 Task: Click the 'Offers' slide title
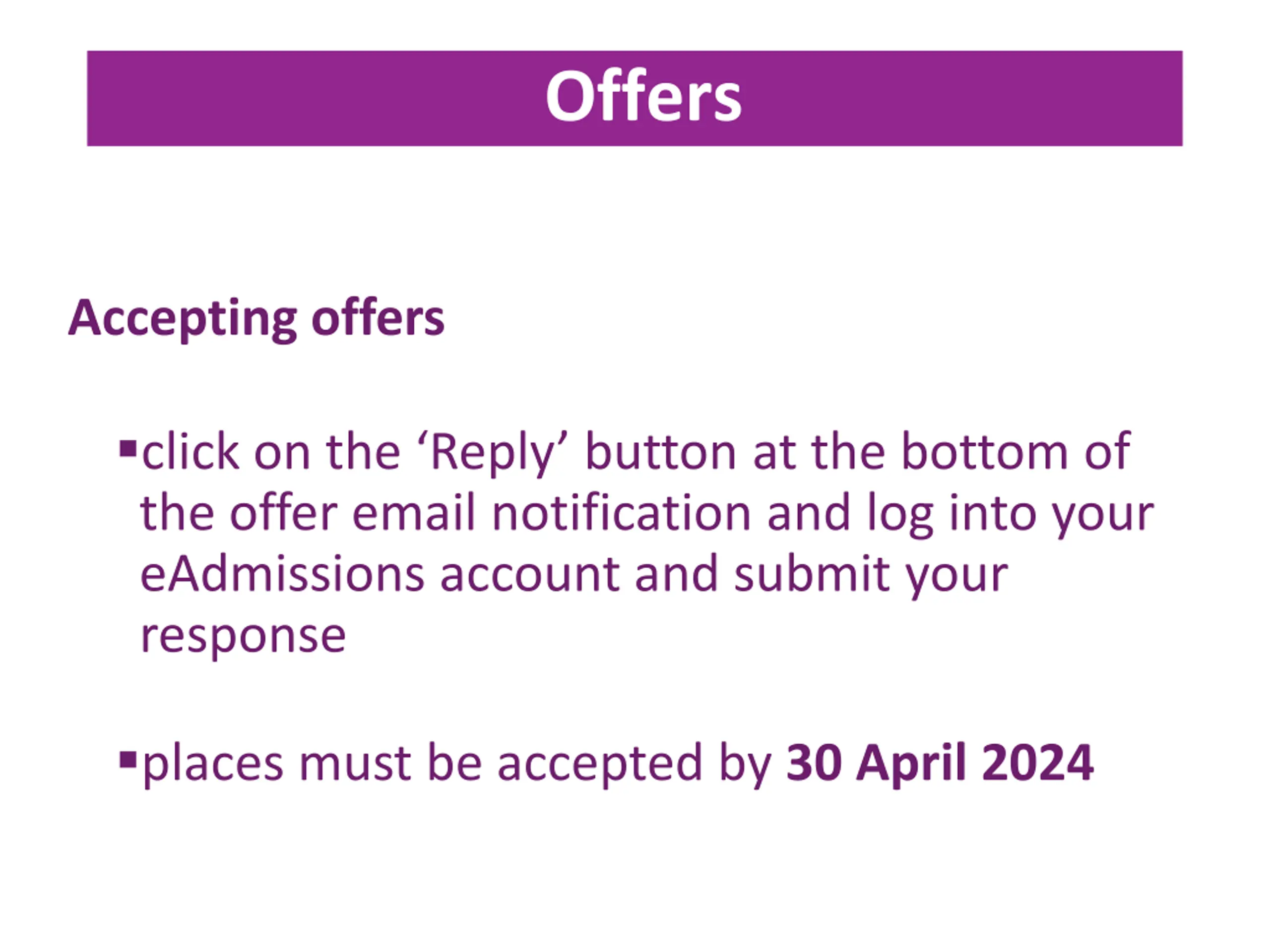click(643, 96)
